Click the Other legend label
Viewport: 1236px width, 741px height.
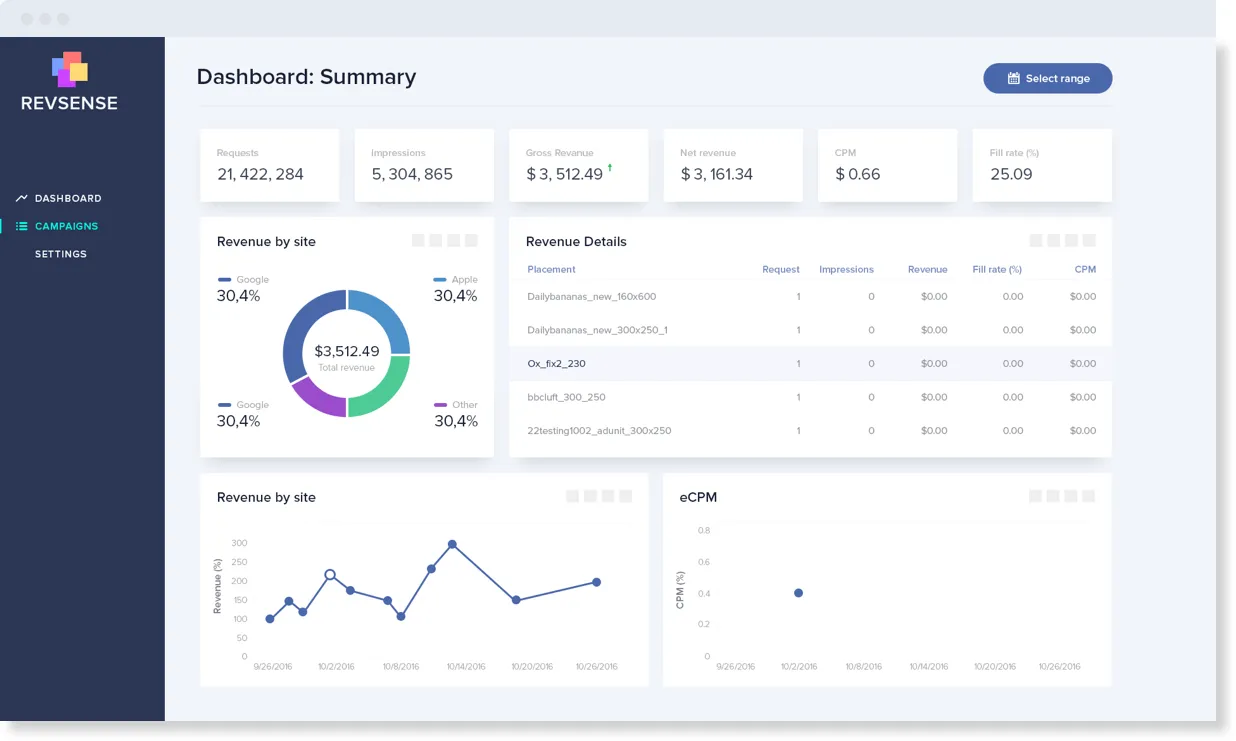465,405
